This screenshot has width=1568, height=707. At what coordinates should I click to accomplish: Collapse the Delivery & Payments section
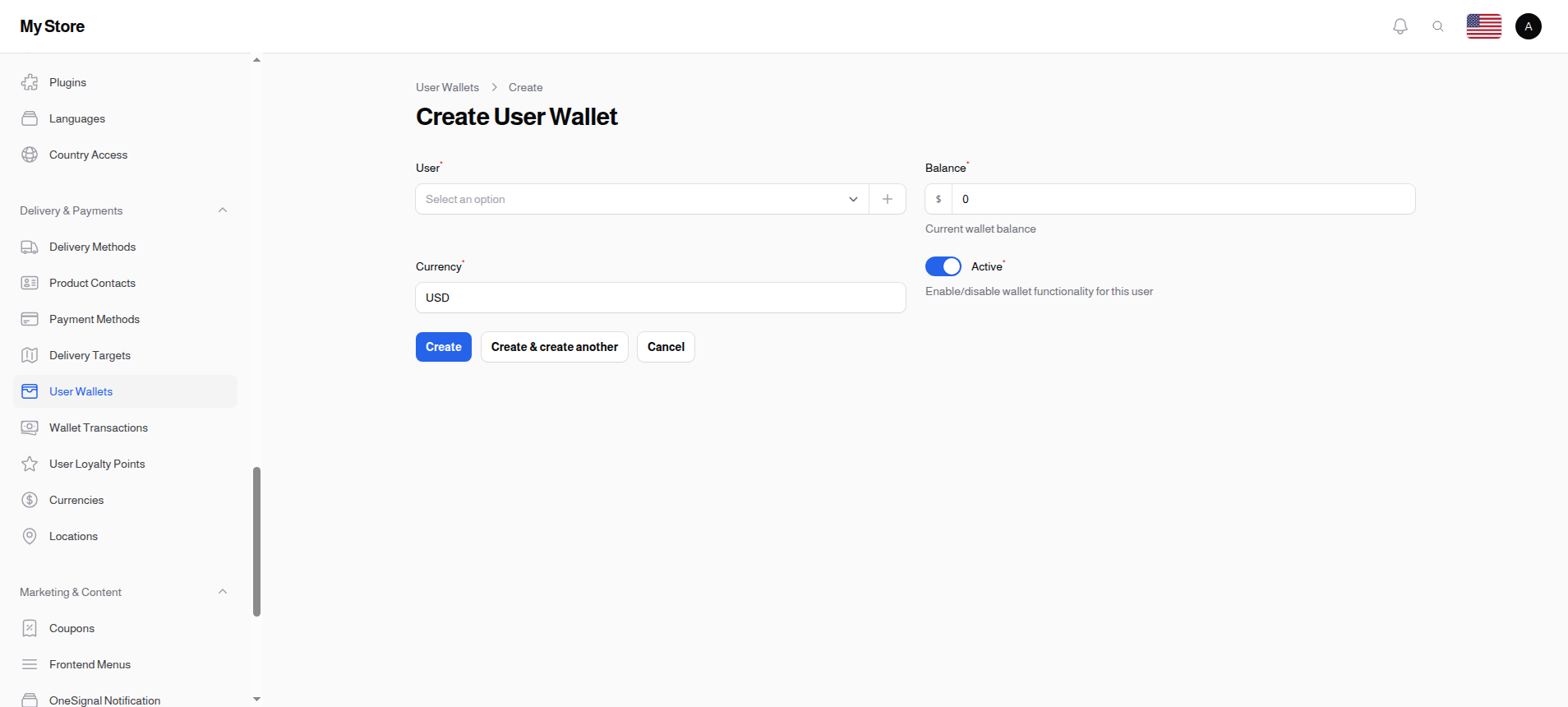pyautogui.click(x=223, y=210)
